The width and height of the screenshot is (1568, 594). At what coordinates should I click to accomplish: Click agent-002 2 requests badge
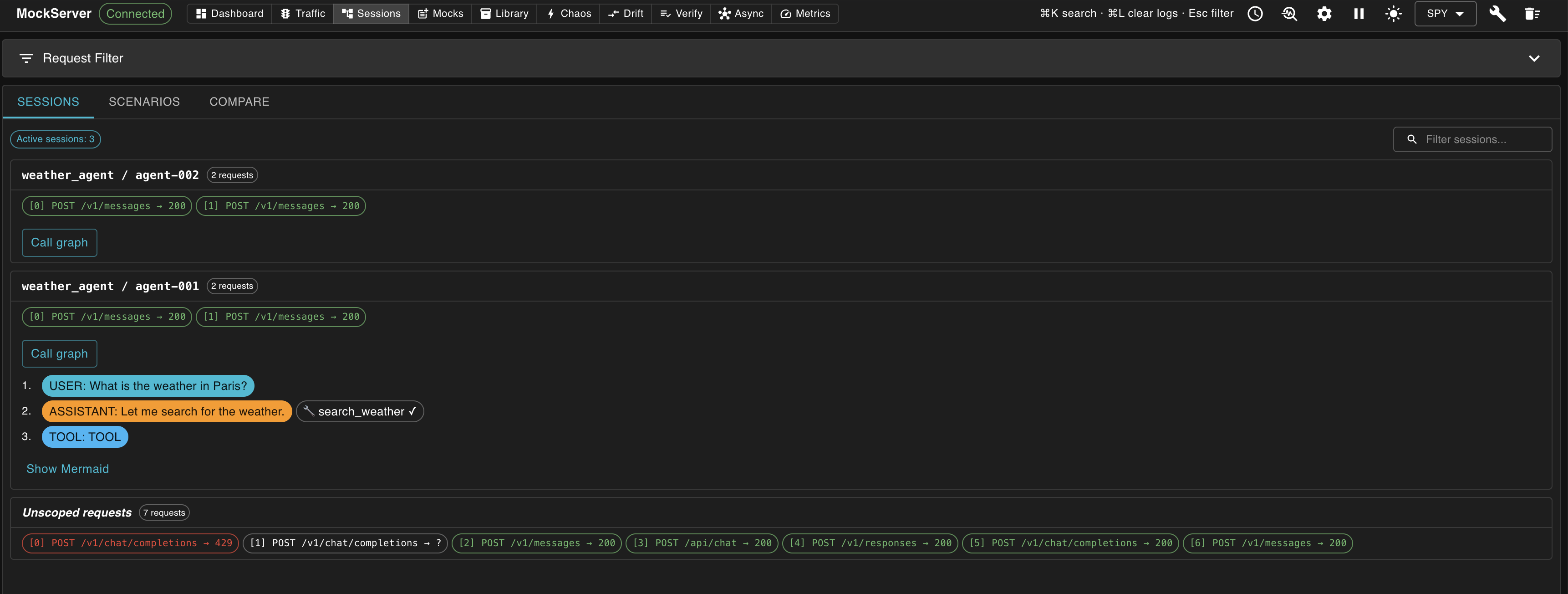coord(232,175)
